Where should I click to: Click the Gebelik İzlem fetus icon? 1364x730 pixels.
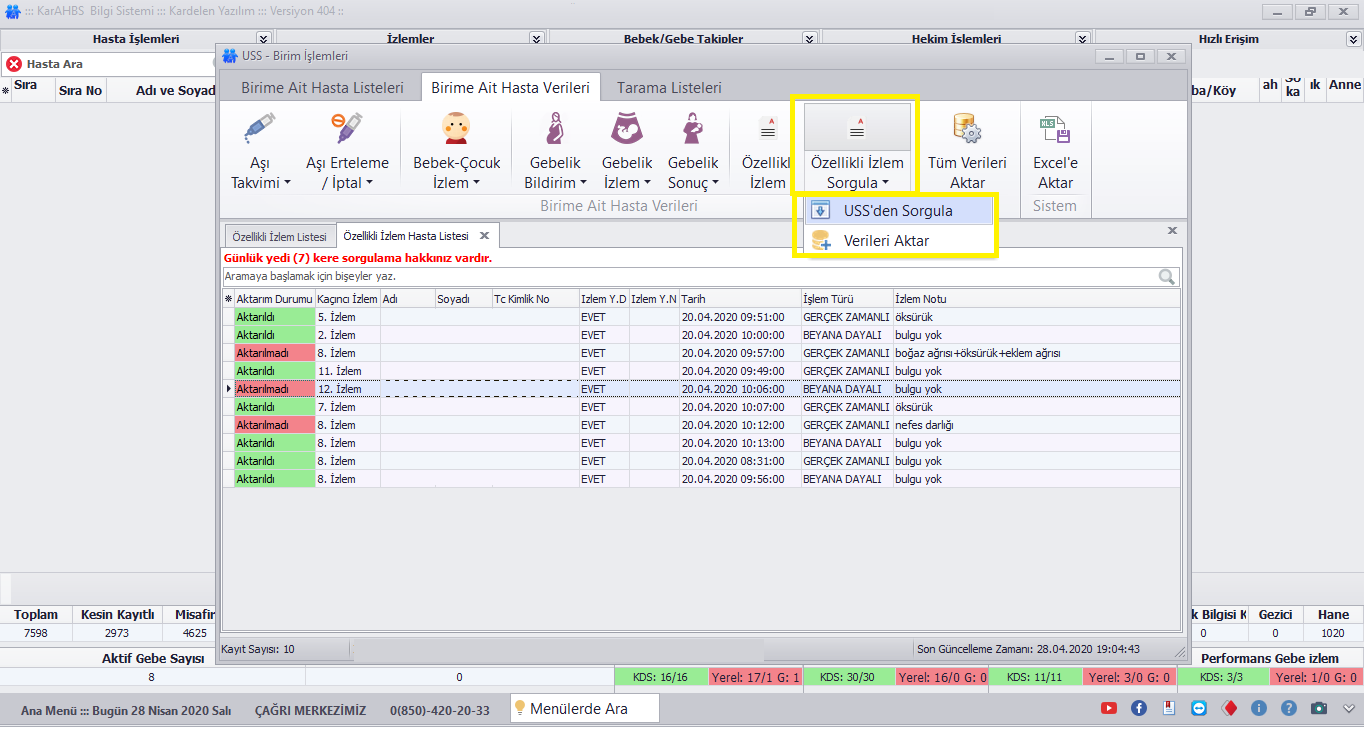[x=626, y=129]
